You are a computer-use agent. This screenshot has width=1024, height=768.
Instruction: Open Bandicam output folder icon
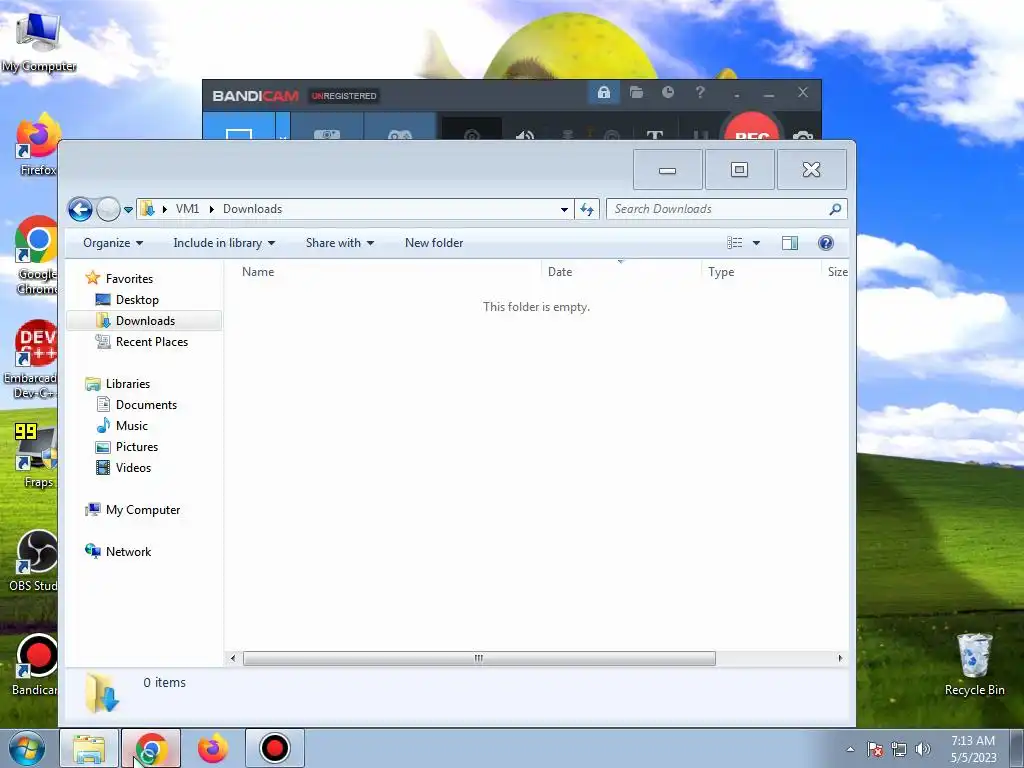pyautogui.click(x=636, y=93)
